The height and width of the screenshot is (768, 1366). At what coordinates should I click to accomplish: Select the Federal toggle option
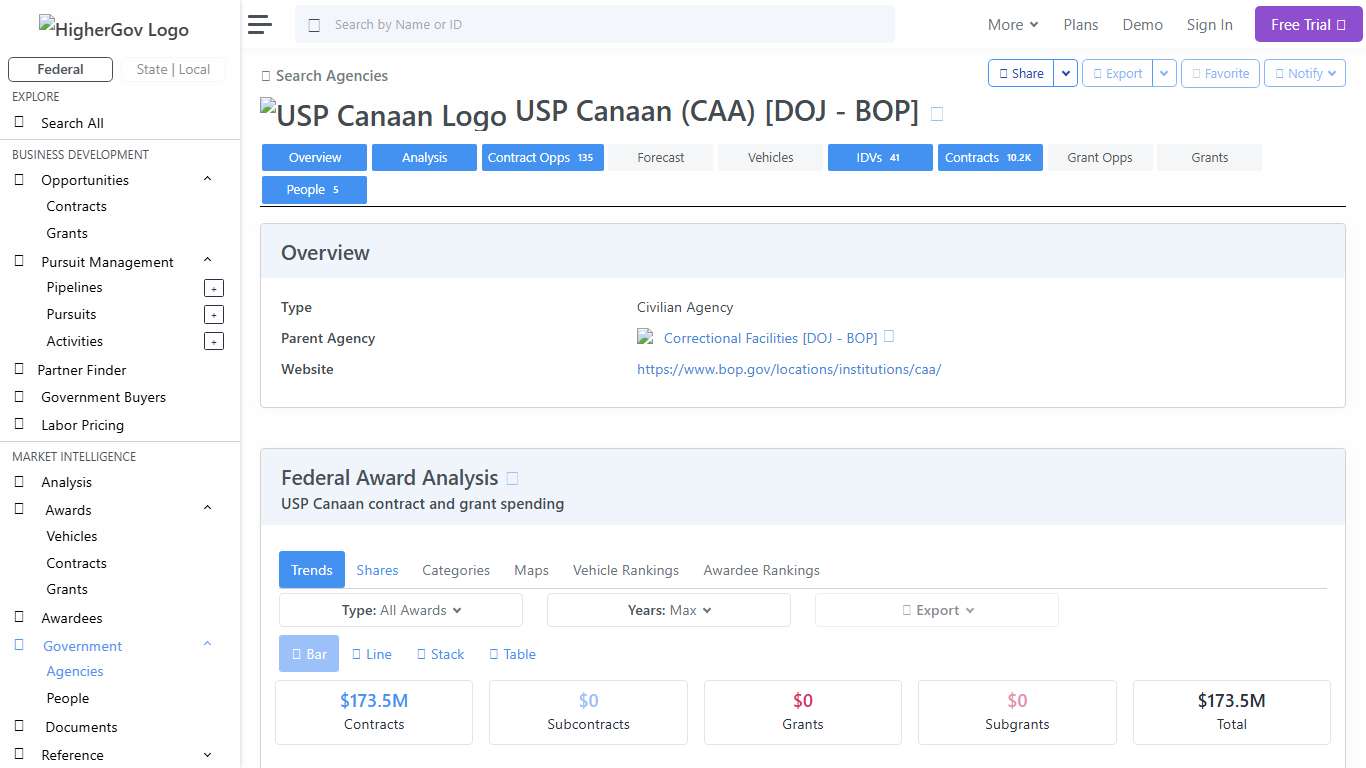click(x=59, y=69)
